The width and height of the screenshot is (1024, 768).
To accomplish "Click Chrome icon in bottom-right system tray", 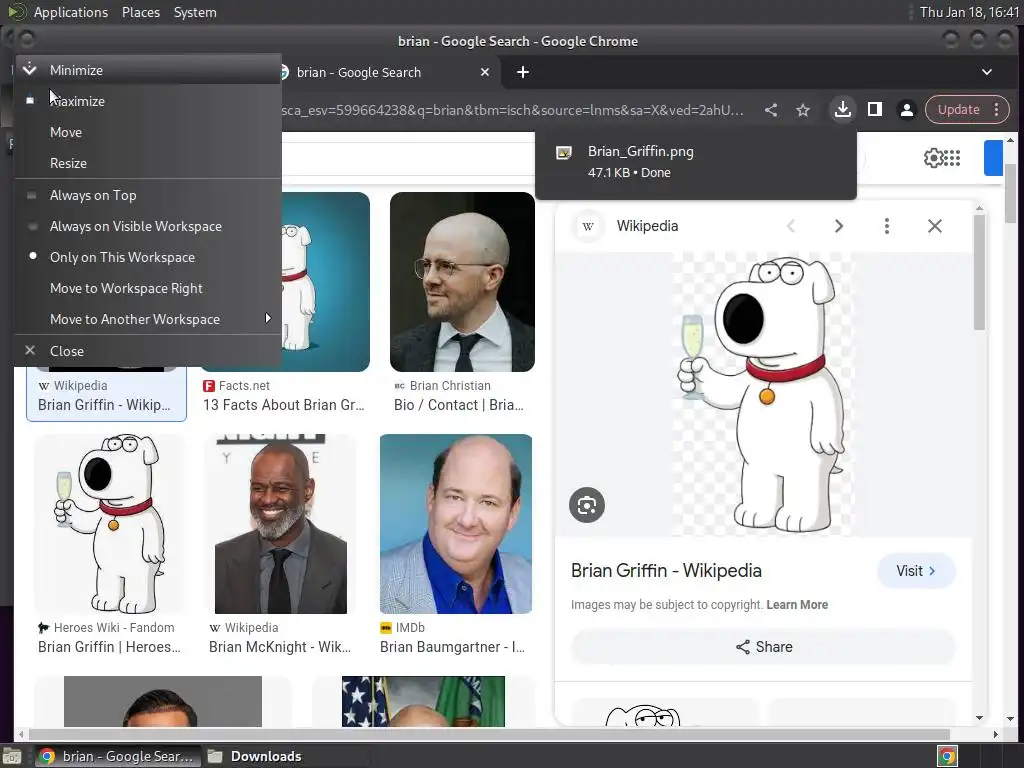I will [947, 756].
